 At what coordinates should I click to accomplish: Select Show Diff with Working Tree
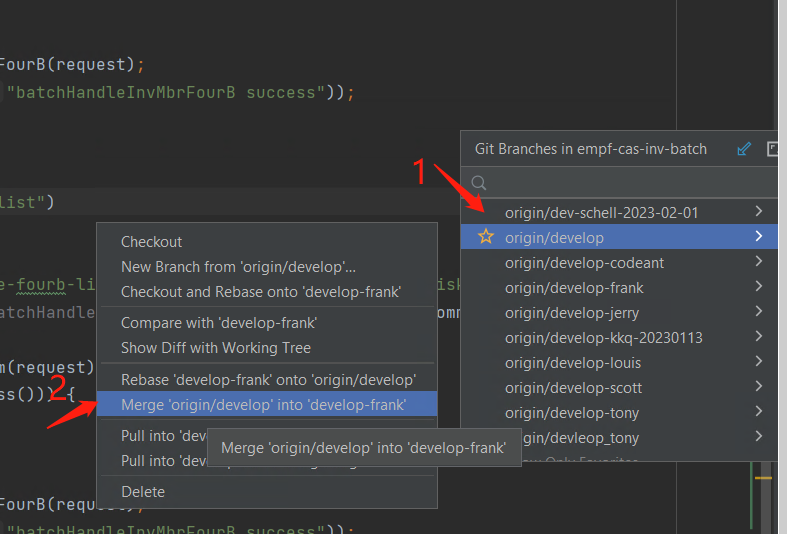coord(267,348)
